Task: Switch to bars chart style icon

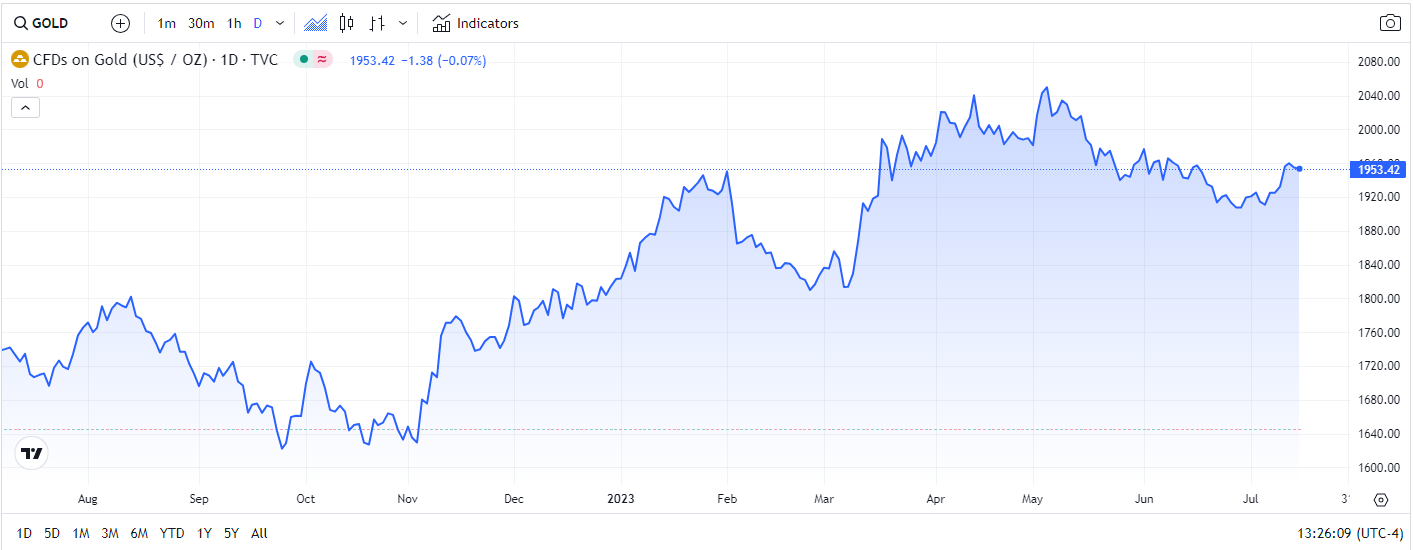Action: [x=376, y=23]
